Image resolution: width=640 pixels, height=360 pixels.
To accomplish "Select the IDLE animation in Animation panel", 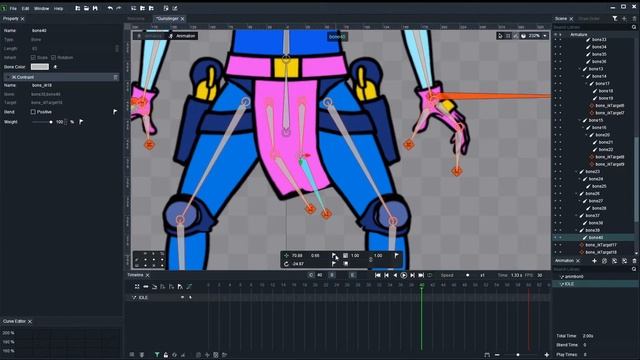I will tap(569, 284).
